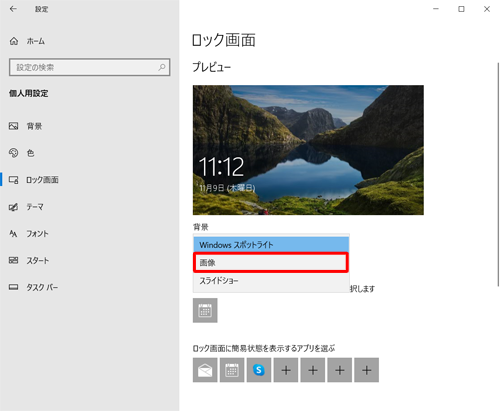Click the 個人用設定 section label
This screenshot has width=500, height=411.
coord(29,94)
